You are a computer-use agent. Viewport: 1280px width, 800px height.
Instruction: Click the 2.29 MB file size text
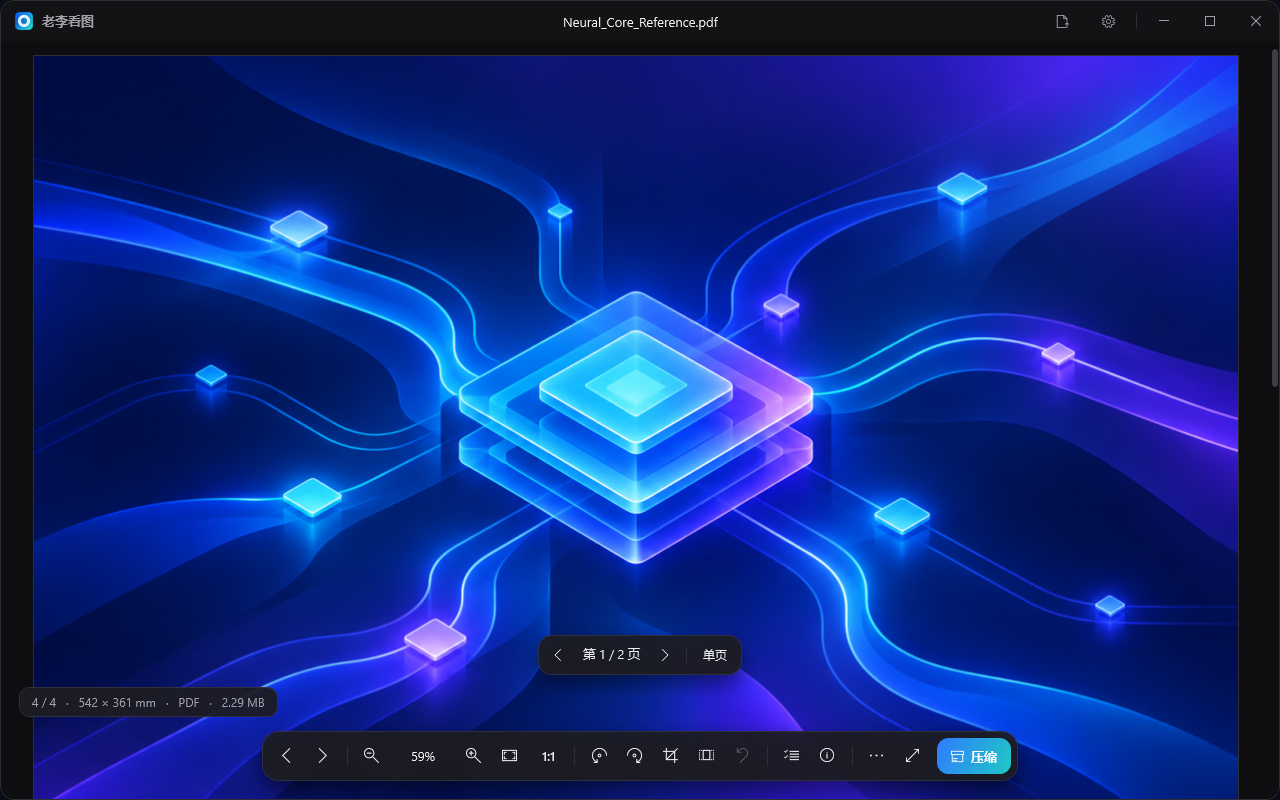243,703
